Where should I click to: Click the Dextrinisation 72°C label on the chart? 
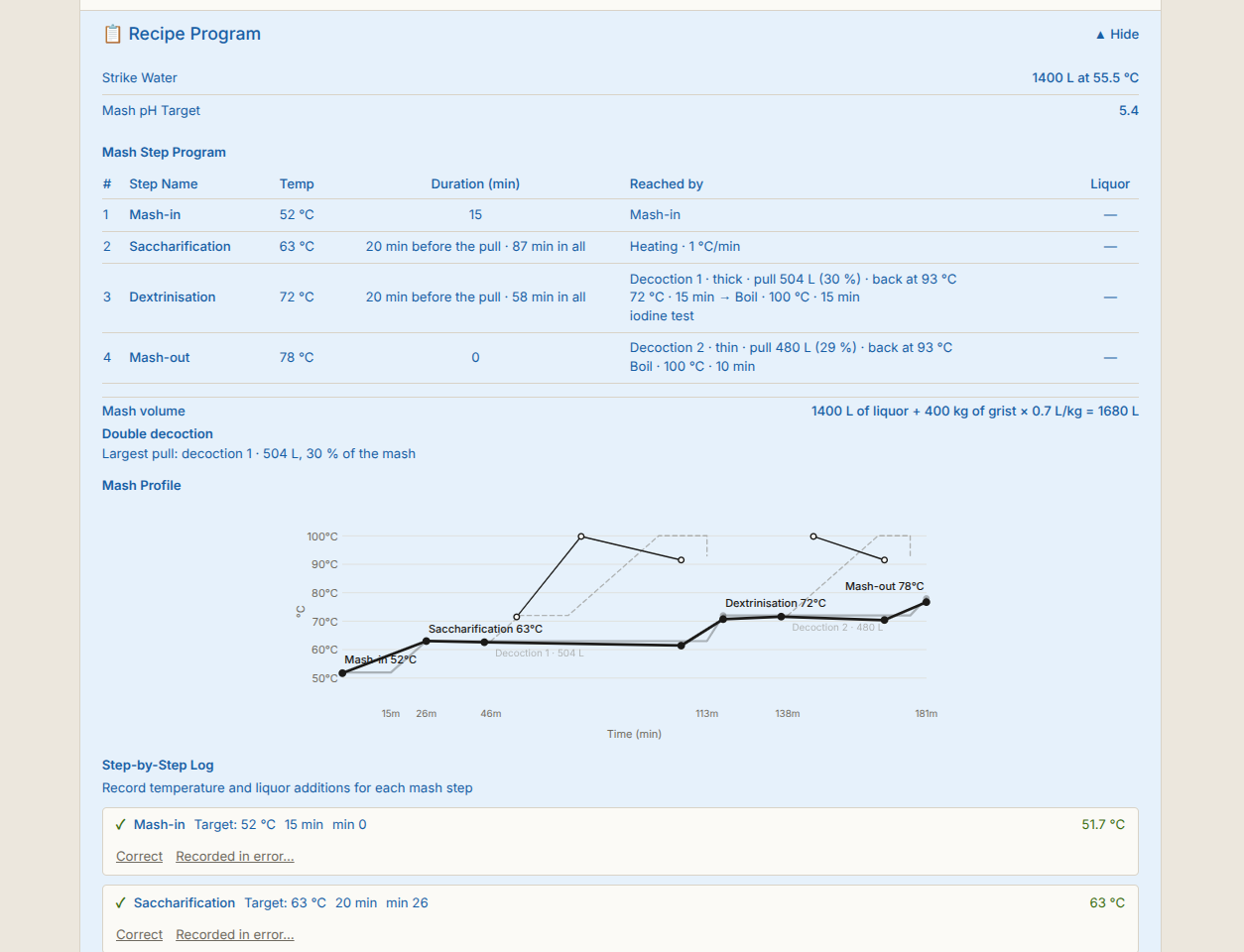[776, 603]
